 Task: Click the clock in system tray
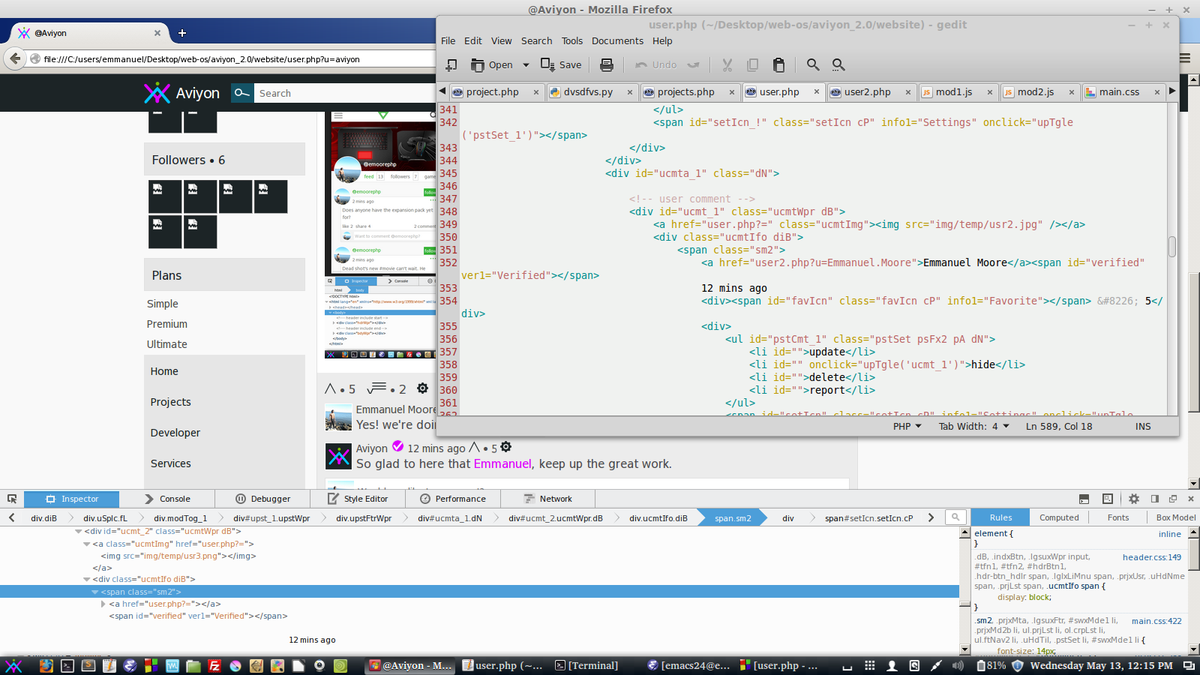tap(1100, 665)
